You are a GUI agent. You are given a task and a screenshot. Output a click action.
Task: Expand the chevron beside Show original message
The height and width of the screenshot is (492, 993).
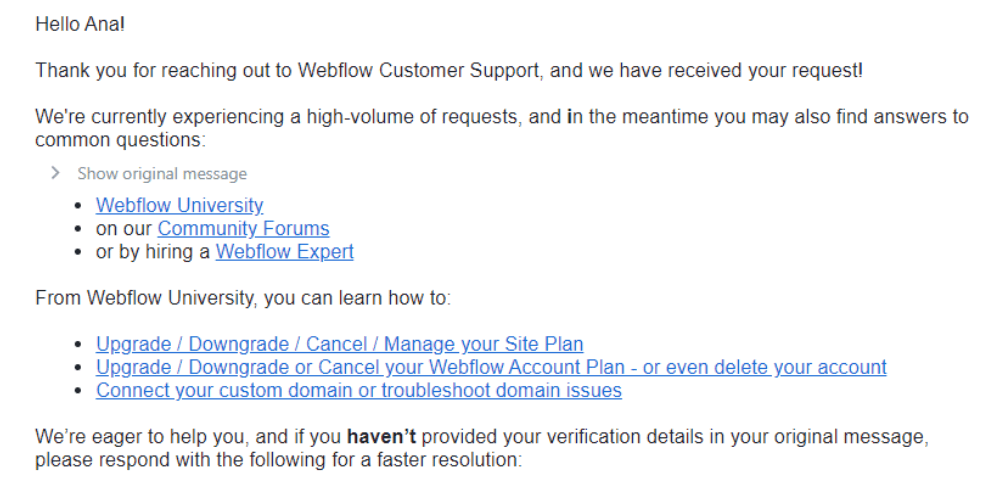click(56, 173)
